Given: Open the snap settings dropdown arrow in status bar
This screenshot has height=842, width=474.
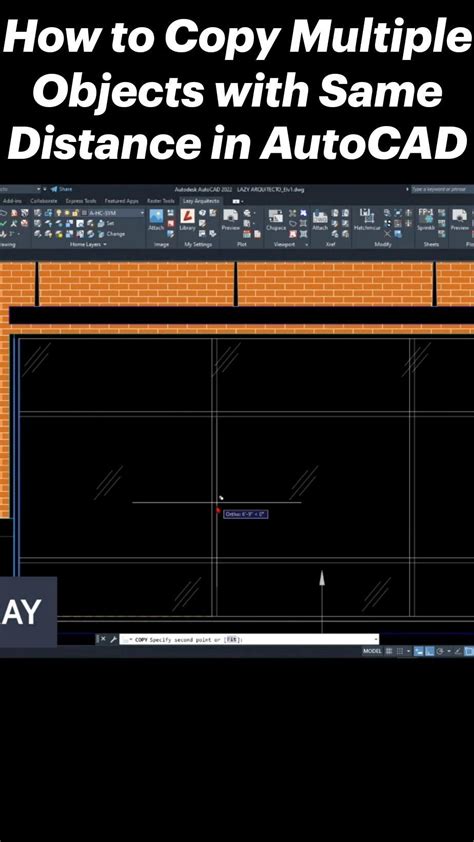Looking at the screenshot, I should point(409,651).
